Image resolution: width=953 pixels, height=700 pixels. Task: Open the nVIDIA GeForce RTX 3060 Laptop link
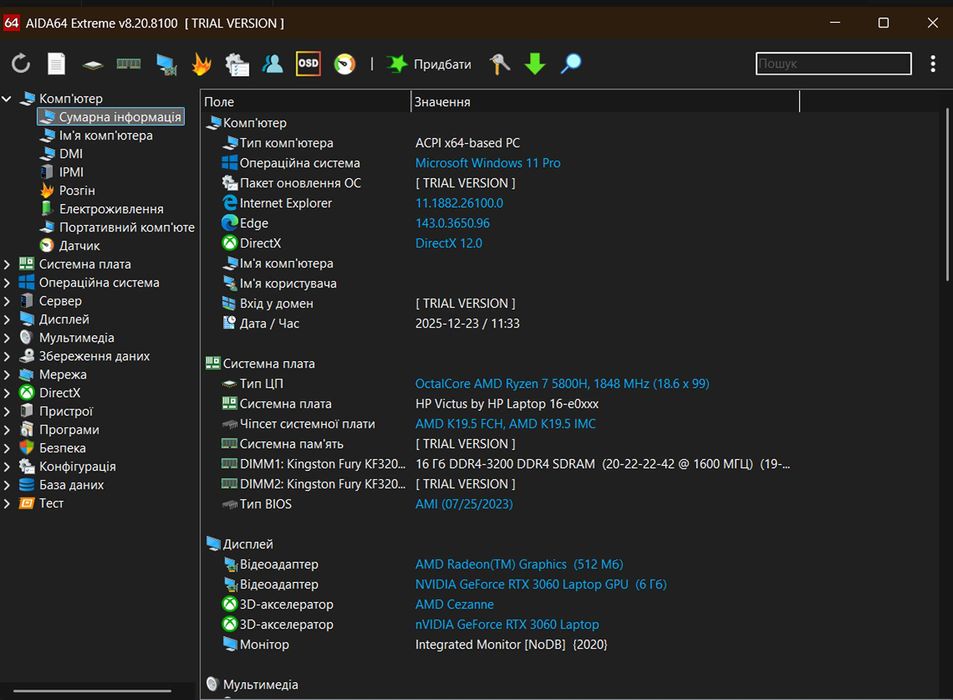(x=507, y=624)
